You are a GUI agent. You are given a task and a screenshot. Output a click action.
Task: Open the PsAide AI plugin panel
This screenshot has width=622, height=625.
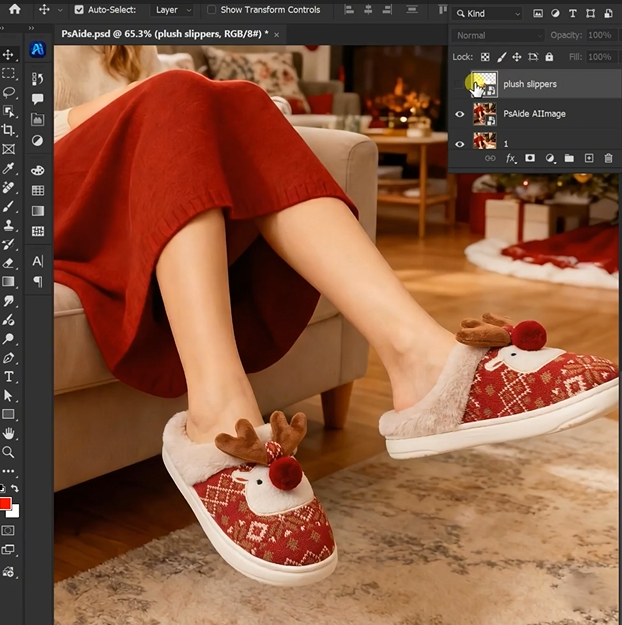[37, 49]
